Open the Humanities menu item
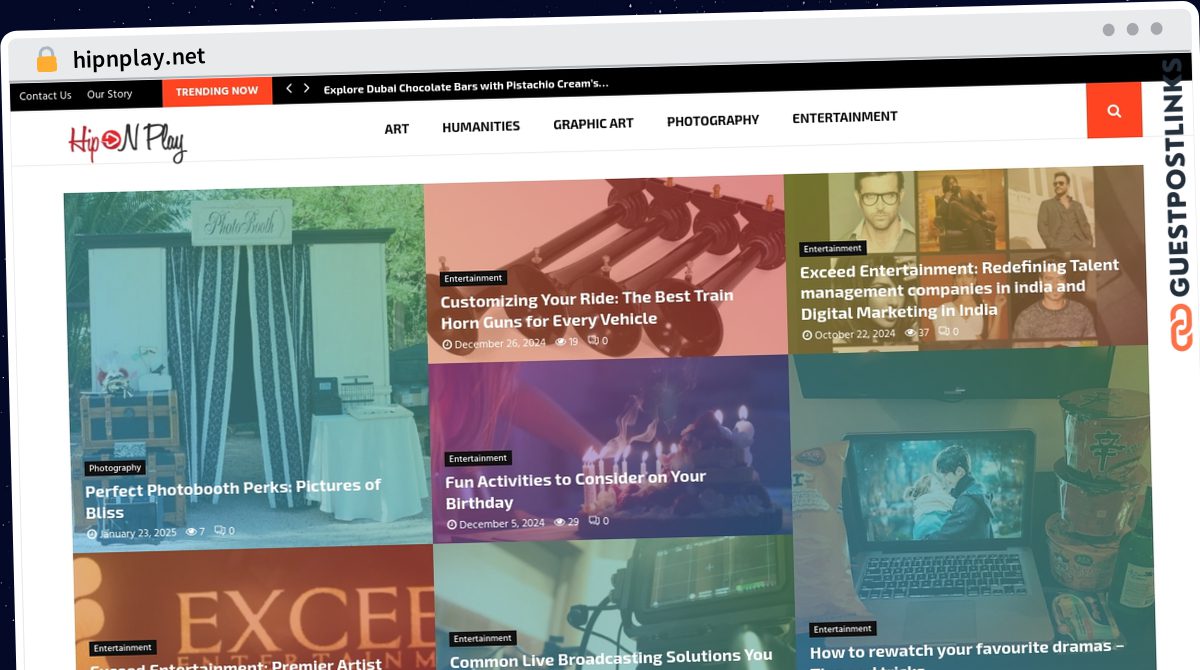 481,126
